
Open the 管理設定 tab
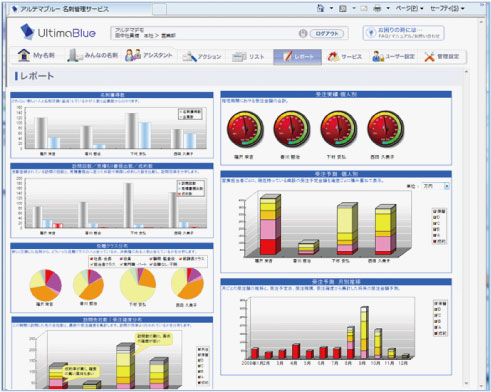[x=442, y=57]
